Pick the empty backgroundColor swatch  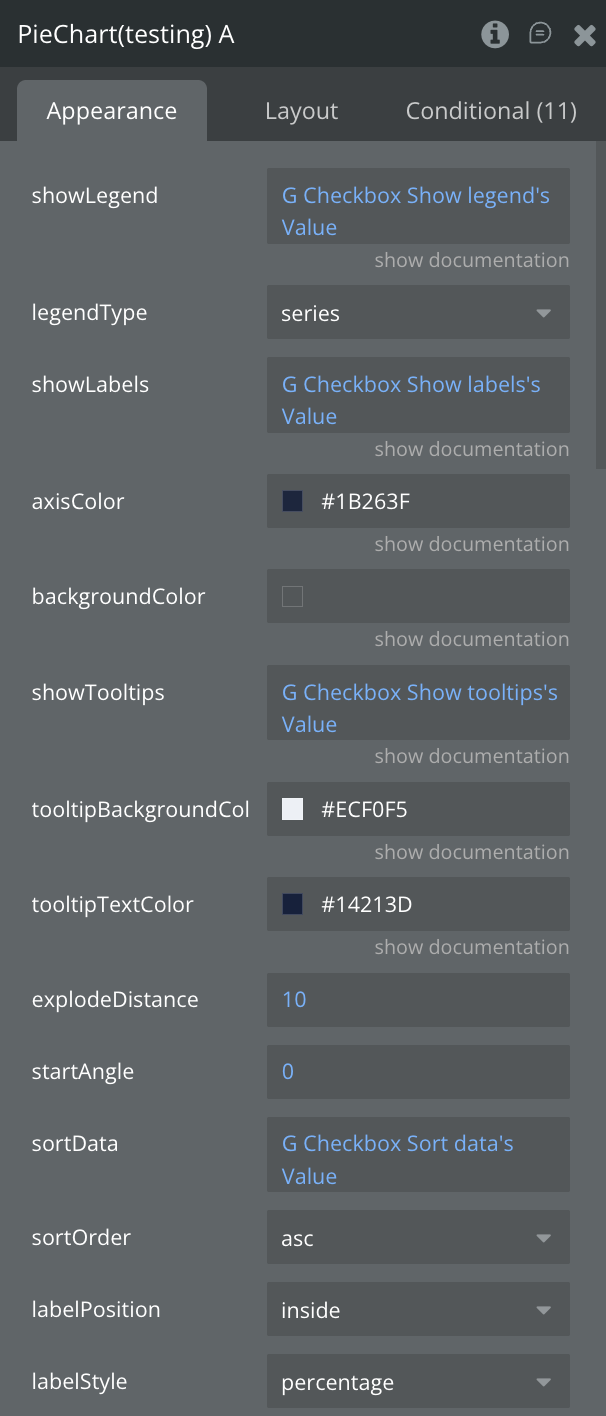[x=293, y=597]
